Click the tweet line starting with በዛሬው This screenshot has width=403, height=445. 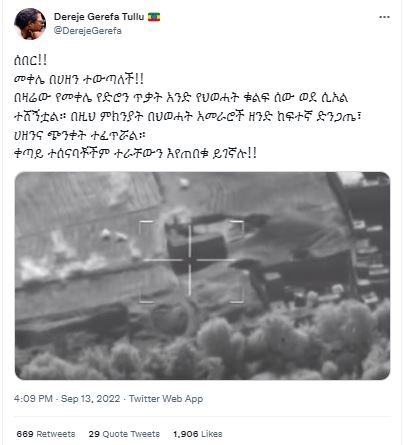point(182,98)
